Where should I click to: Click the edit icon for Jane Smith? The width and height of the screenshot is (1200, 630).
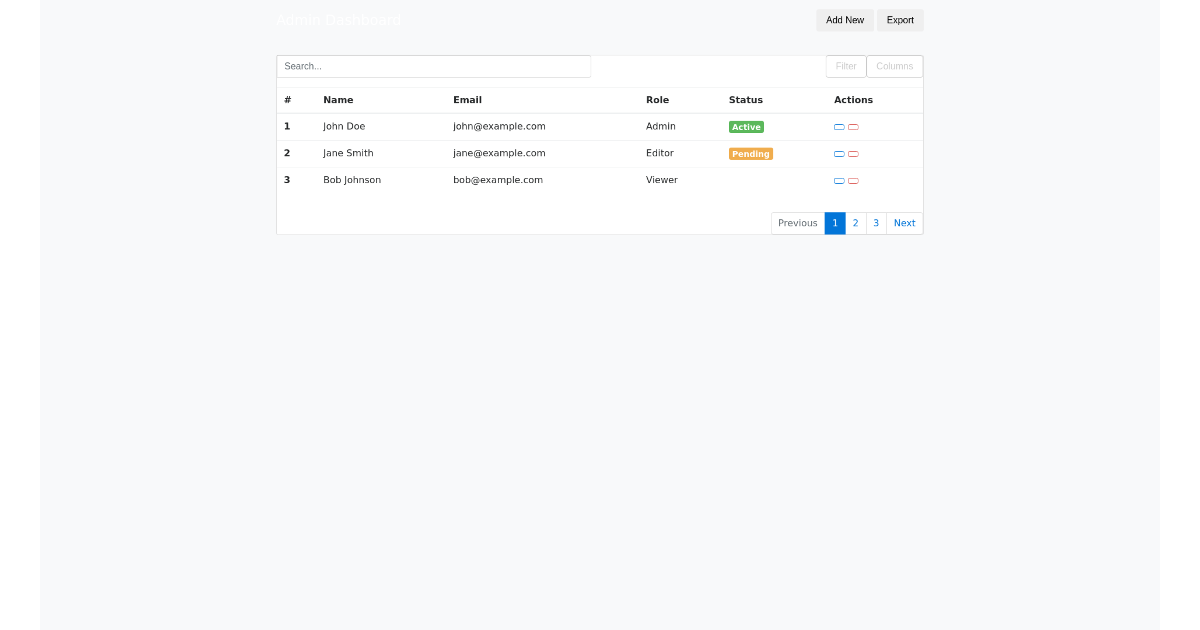coord(839,154)
